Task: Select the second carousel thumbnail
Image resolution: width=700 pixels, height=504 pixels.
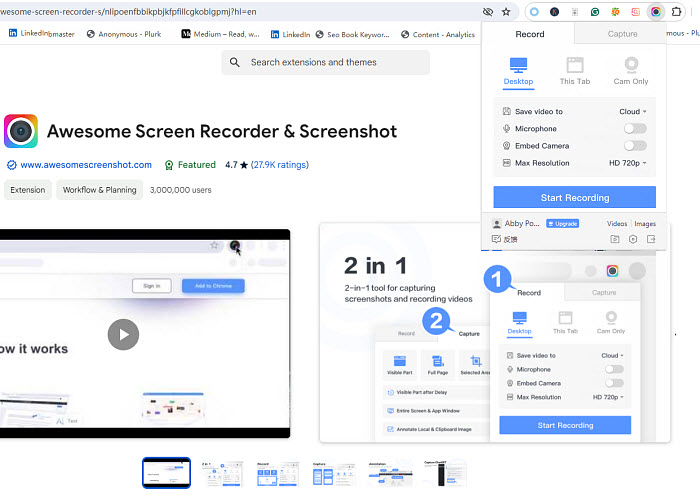Action: tap(222, 473)
